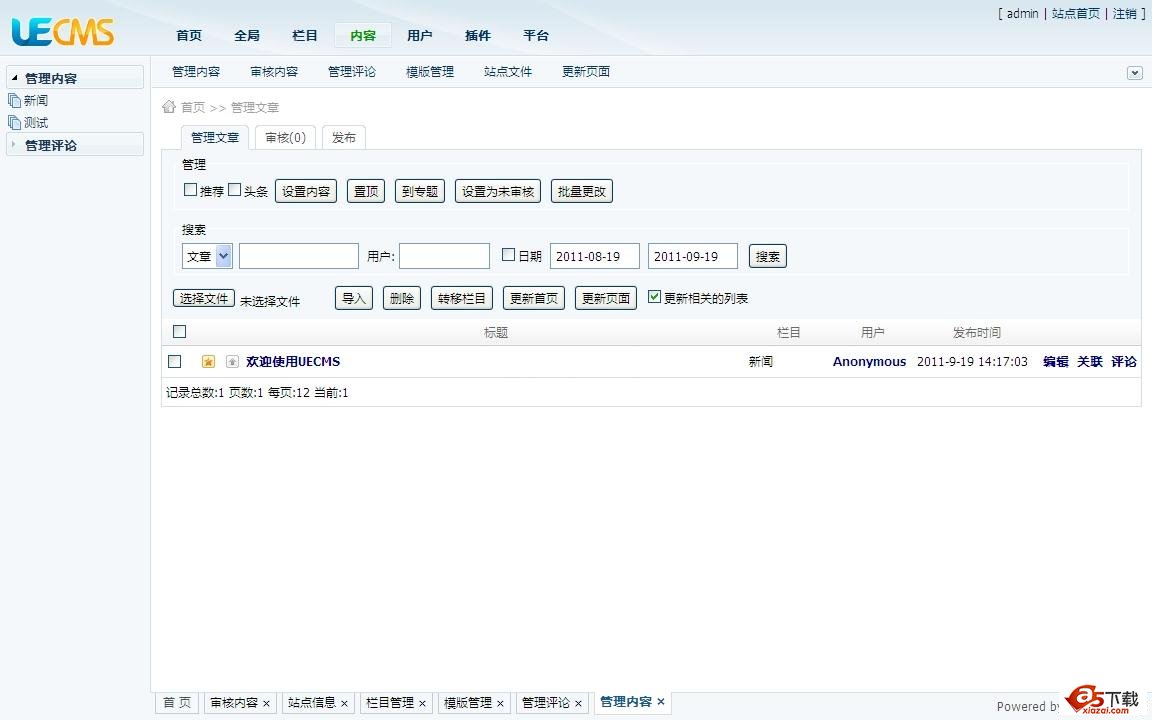Switch to the 发布 tab
1152x720 pixels.
[343, 137]
